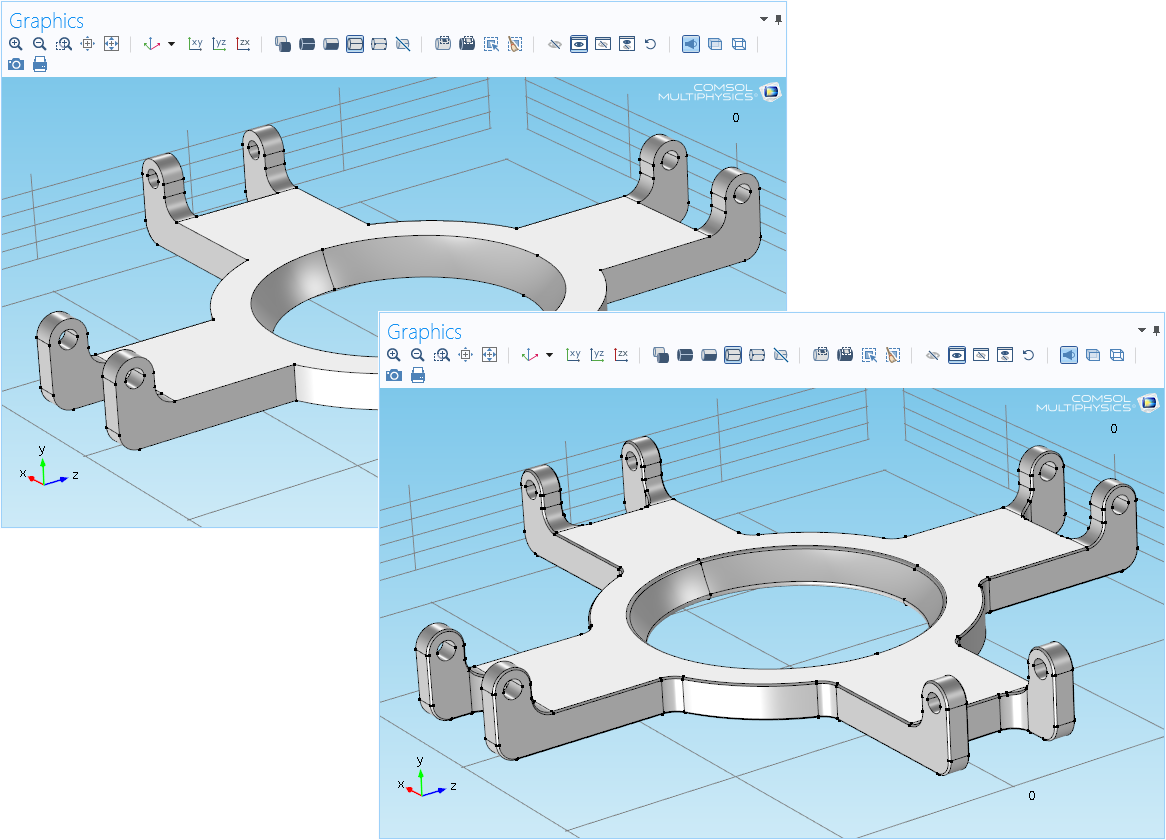Viewport: 1166px width, 840px height.
Task: Switch to YZ view in front Graphics window
Action: pos(597,355)
